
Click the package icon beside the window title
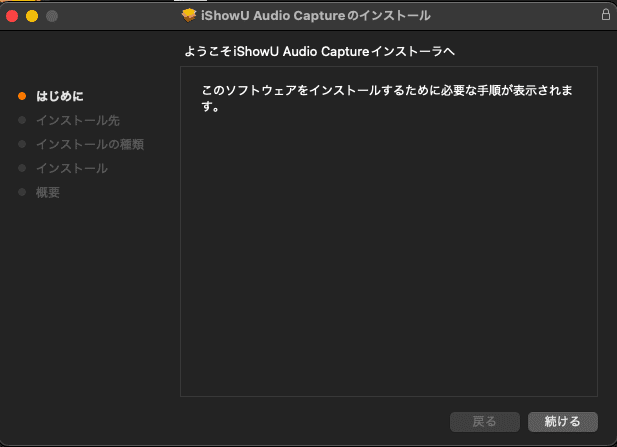click(189, 15)
